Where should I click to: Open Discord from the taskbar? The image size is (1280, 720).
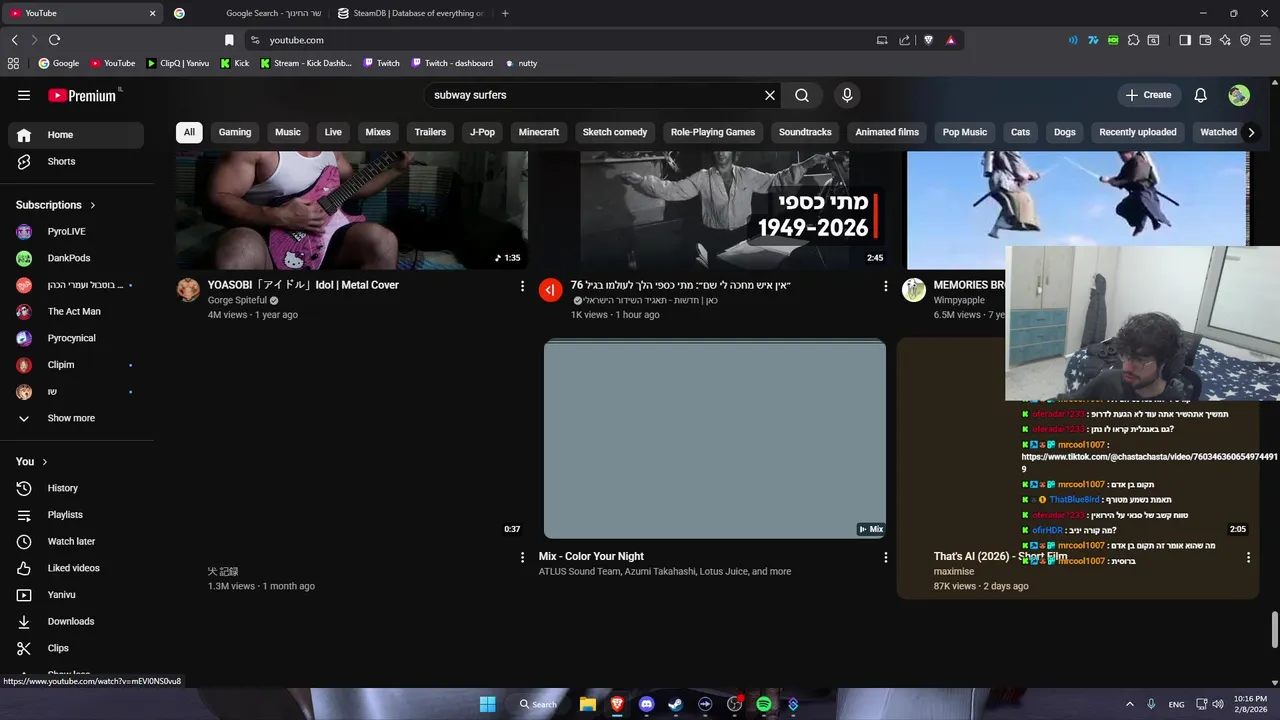[x=646, y=704]
